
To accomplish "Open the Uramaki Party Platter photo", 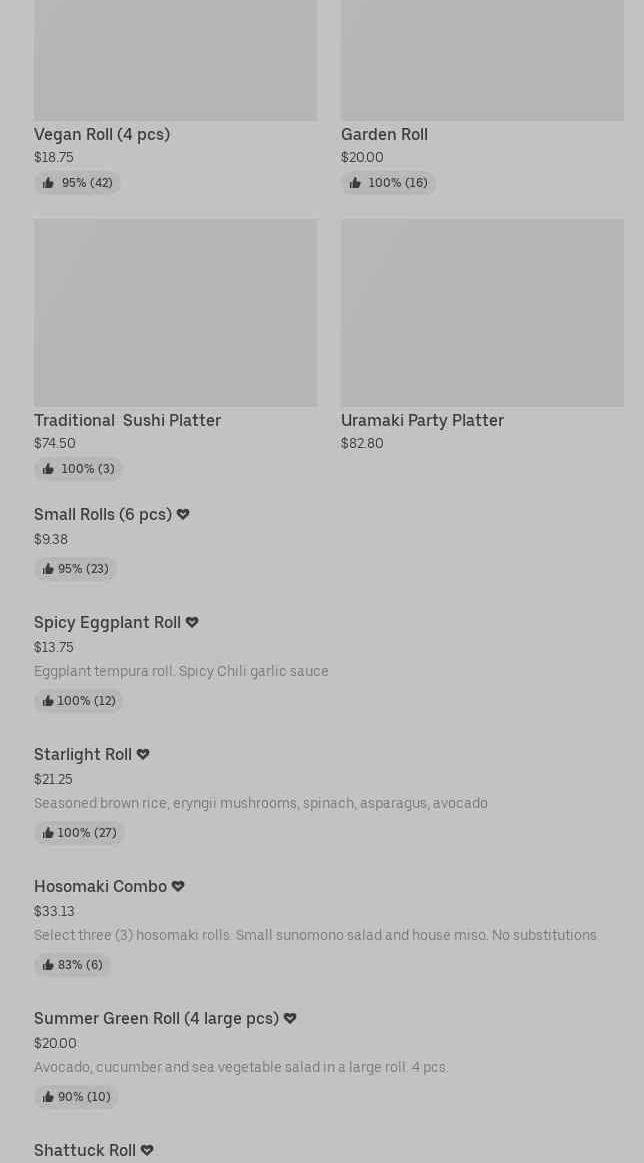I will tap(482, 312).
